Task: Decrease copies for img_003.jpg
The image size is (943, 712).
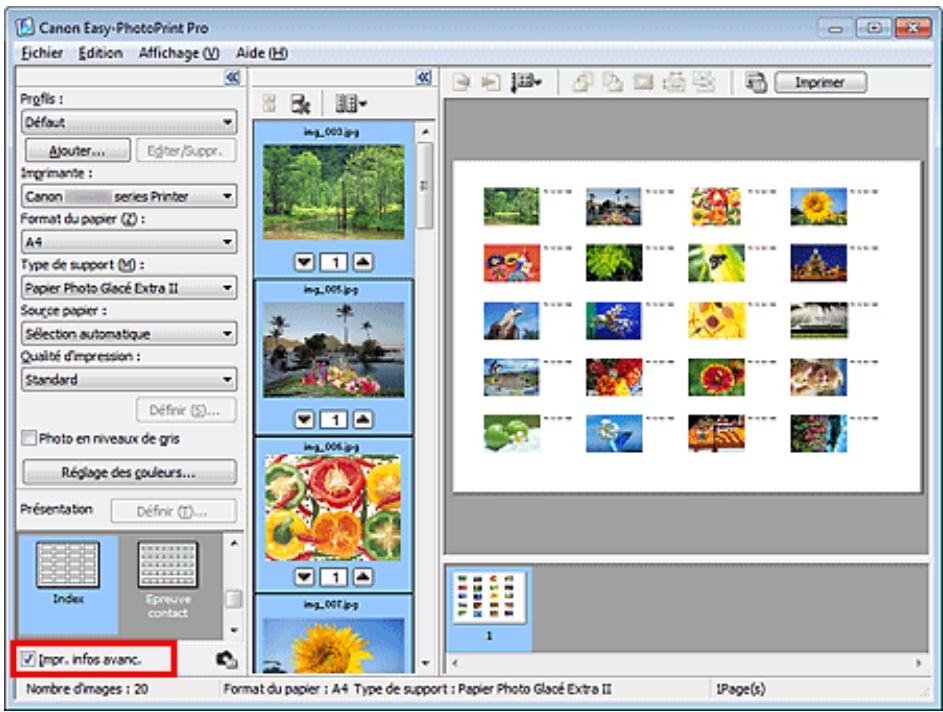Action: [x=305, y=262]
